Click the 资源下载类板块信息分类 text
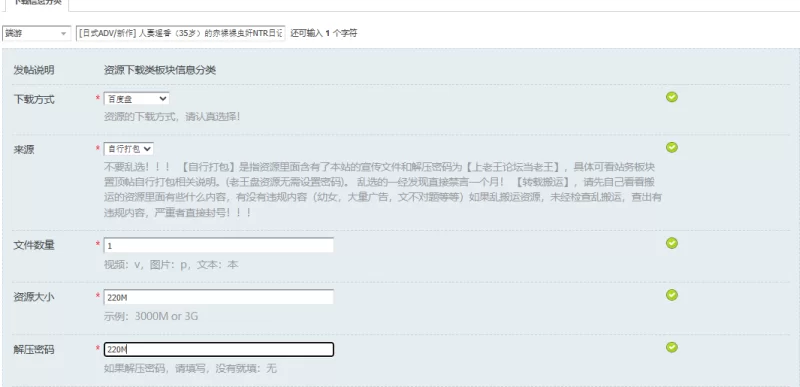Image resolution: width=800 pixels, height=387 pixels. 160,70
